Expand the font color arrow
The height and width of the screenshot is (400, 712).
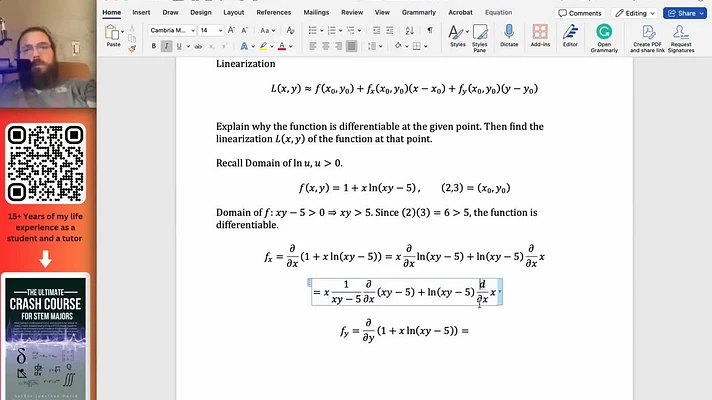(x=291, y=46)
